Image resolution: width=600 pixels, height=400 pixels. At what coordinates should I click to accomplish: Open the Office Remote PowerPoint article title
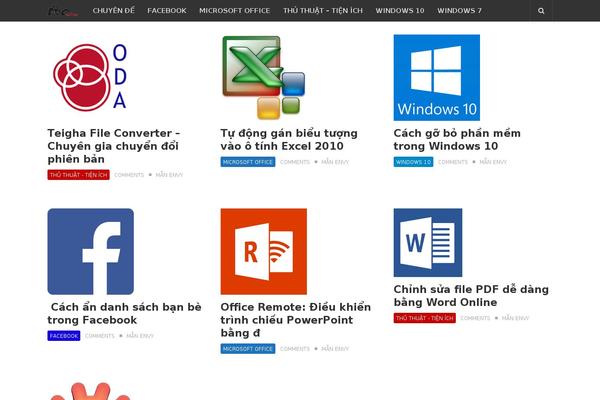(x=295, y=320)
